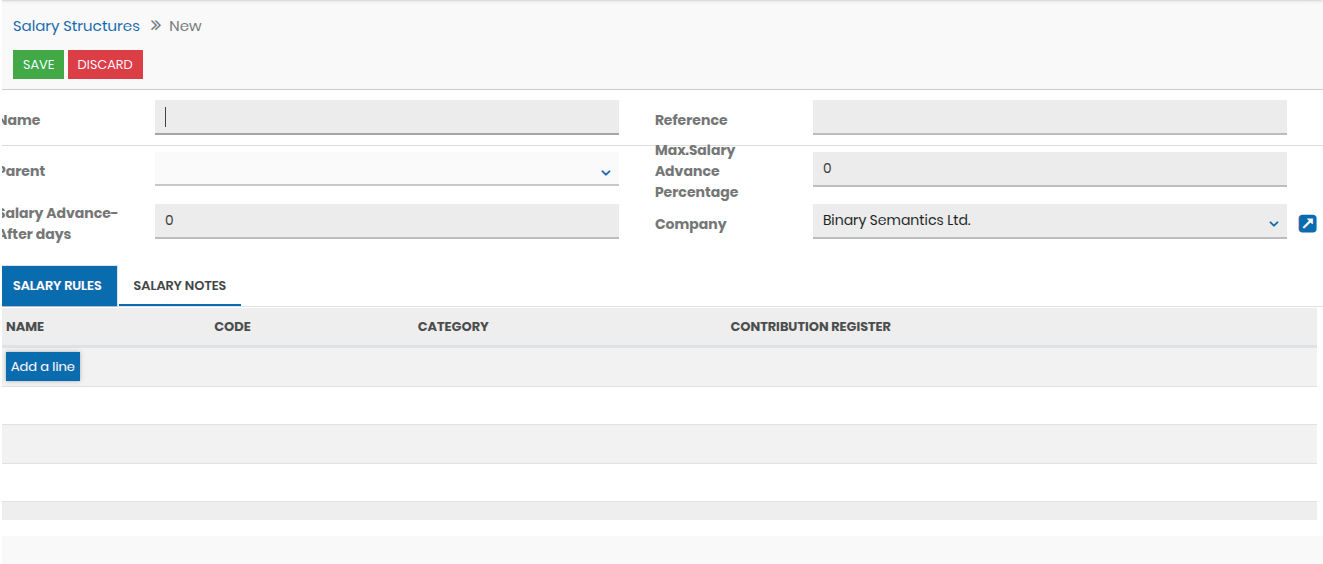This screenshot has height=564, width=1323.
Task: Open the Company external link icon
Action: tap(1307, 224)
